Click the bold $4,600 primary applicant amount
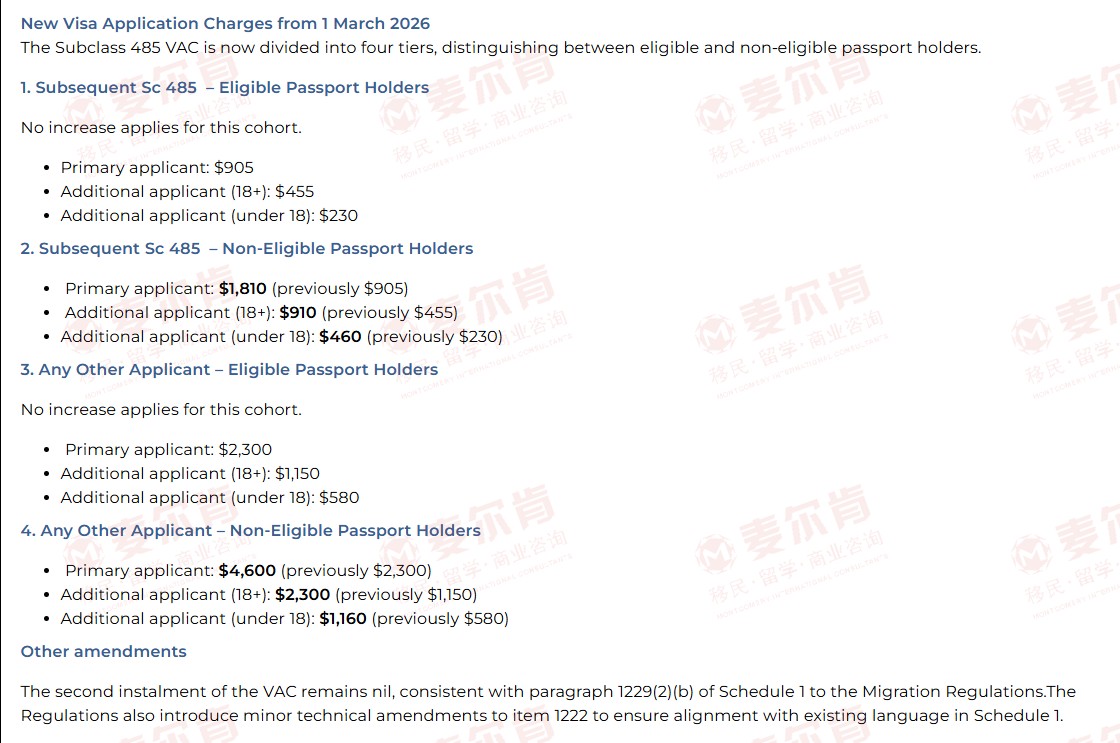Viewport: 1120px width, 743px height. (247, 570)
